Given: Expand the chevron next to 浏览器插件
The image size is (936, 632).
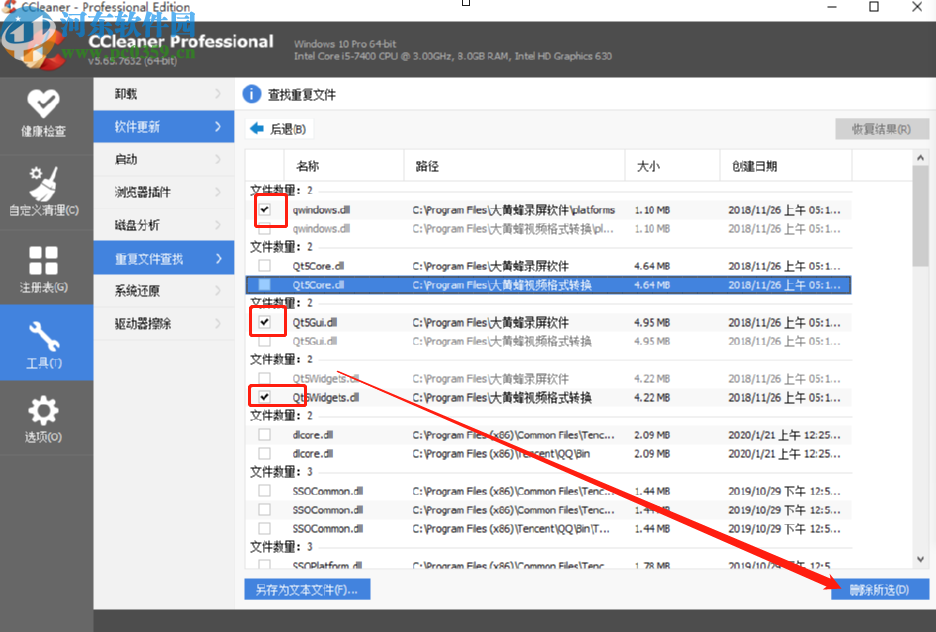Looking at the screenshot, I should point(218,192).
